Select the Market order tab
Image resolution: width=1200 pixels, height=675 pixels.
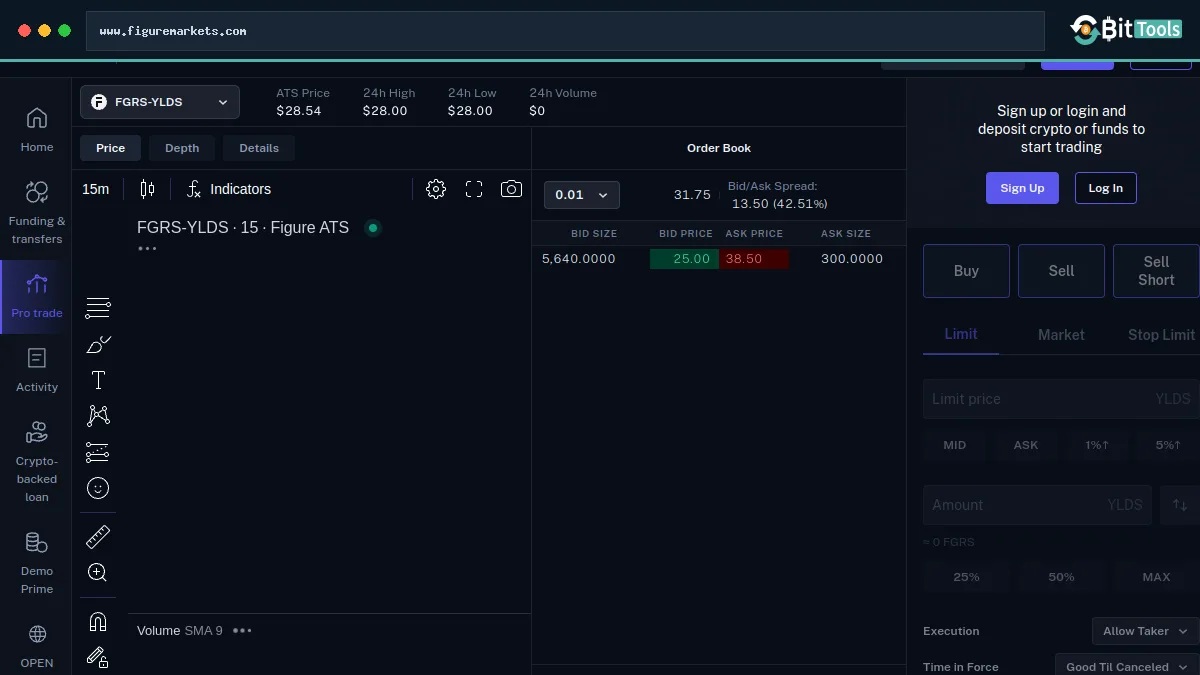(x=1061, y=335)
